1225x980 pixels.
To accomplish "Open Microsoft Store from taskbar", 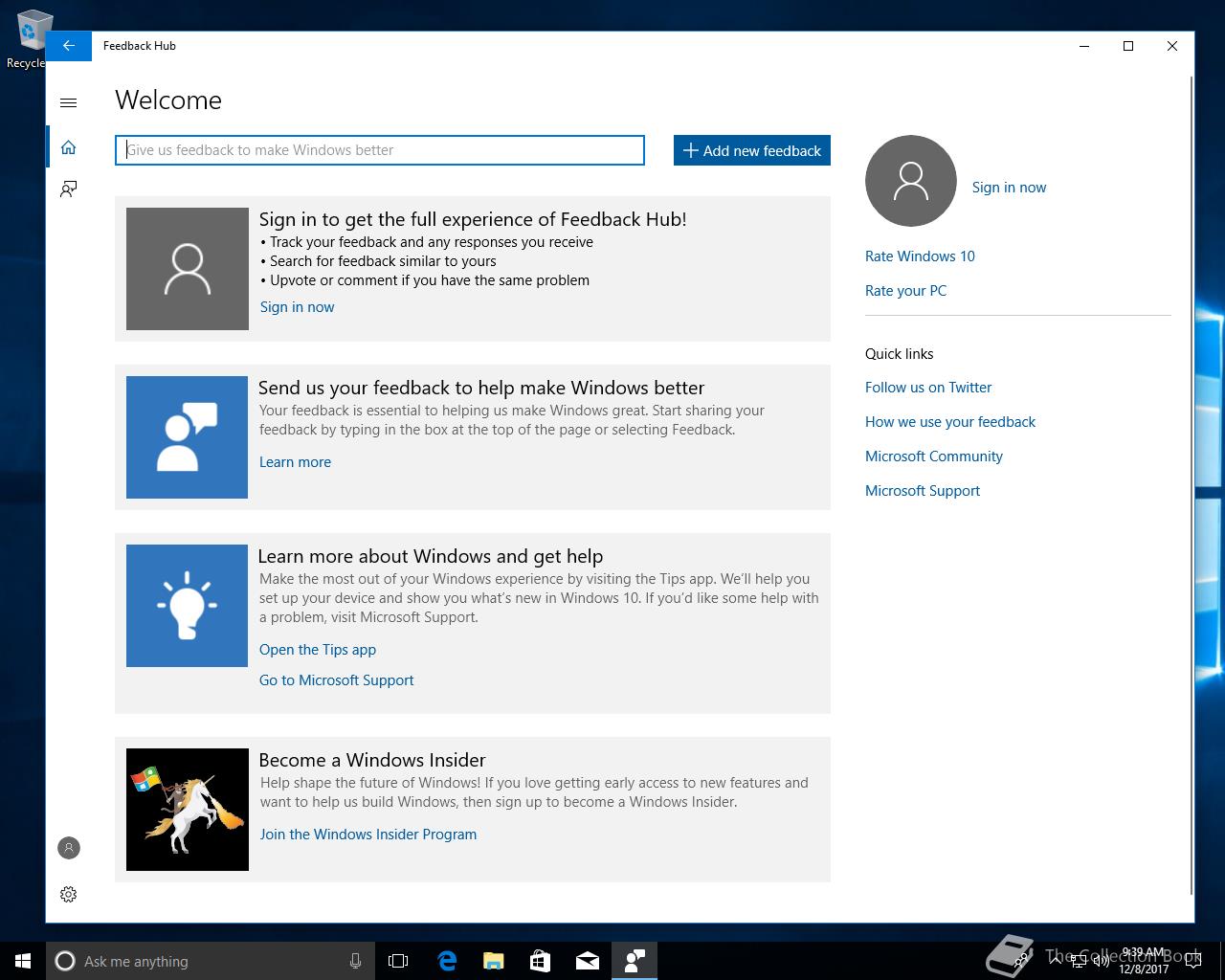I will [540, 961].
